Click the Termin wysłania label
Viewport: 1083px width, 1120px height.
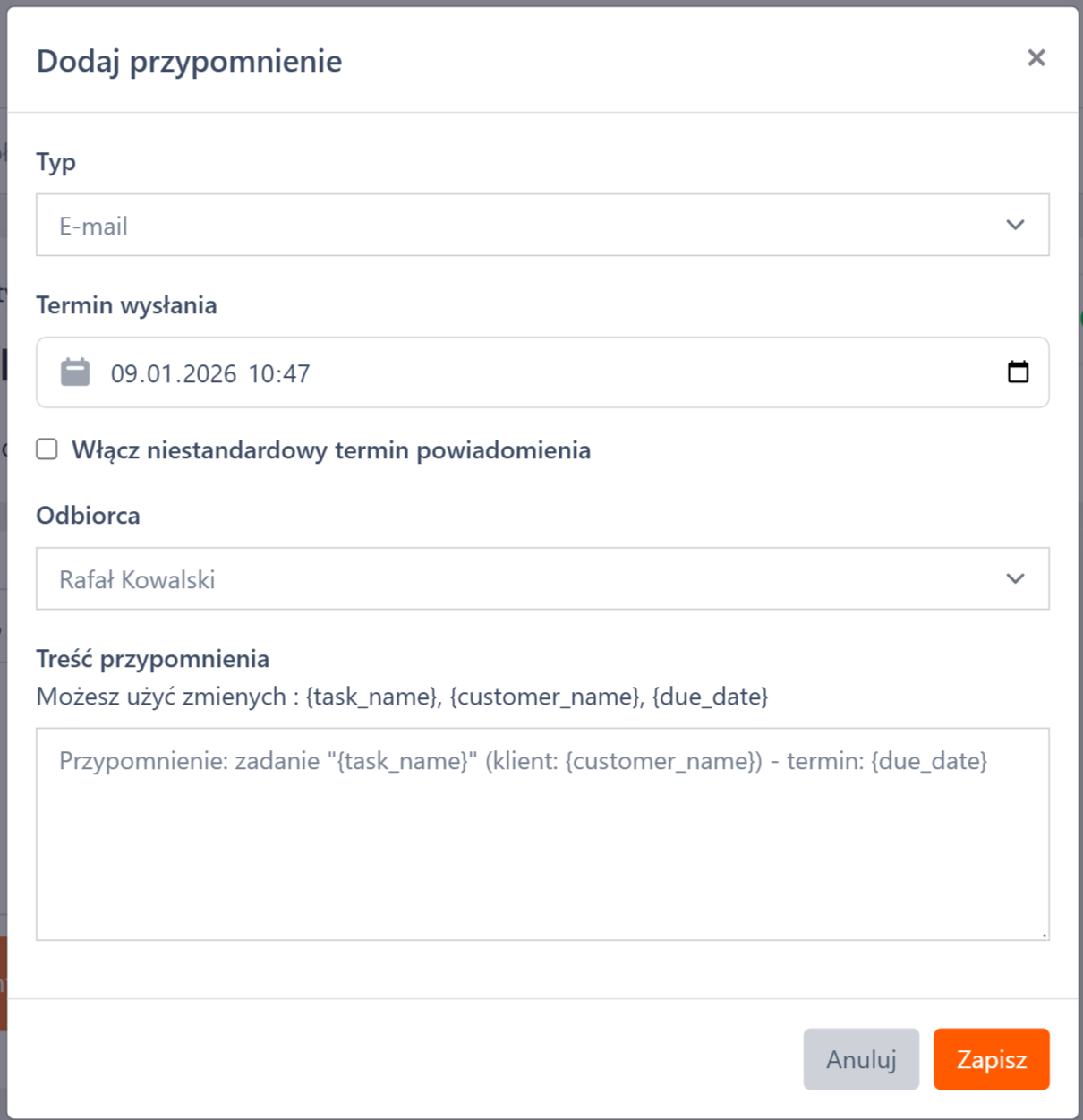[126, 305]
